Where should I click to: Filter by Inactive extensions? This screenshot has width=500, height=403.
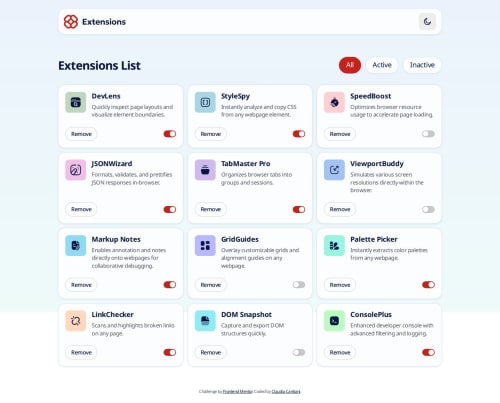coord(422,65)
